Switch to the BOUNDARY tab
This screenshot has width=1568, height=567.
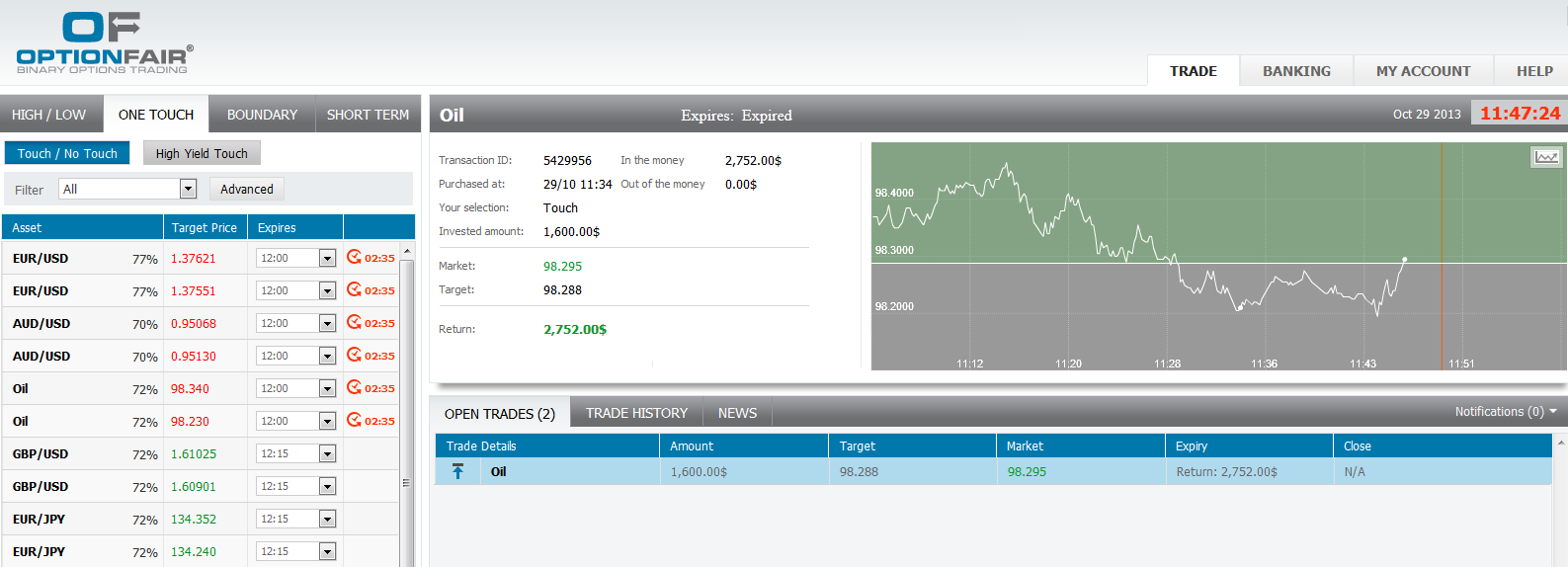[x=262, y=115]
